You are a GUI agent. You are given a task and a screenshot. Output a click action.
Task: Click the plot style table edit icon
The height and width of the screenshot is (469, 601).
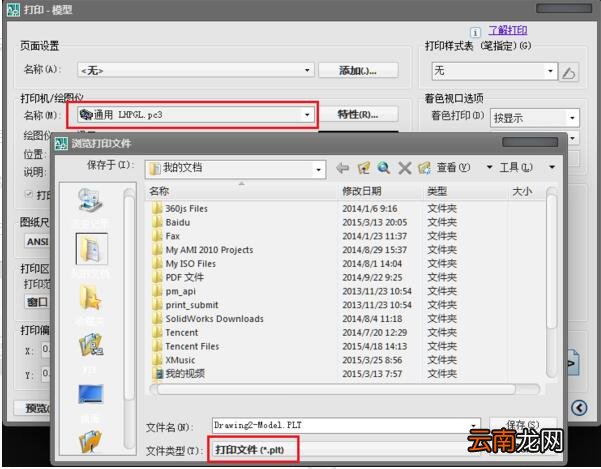click(x=568, y=72)
